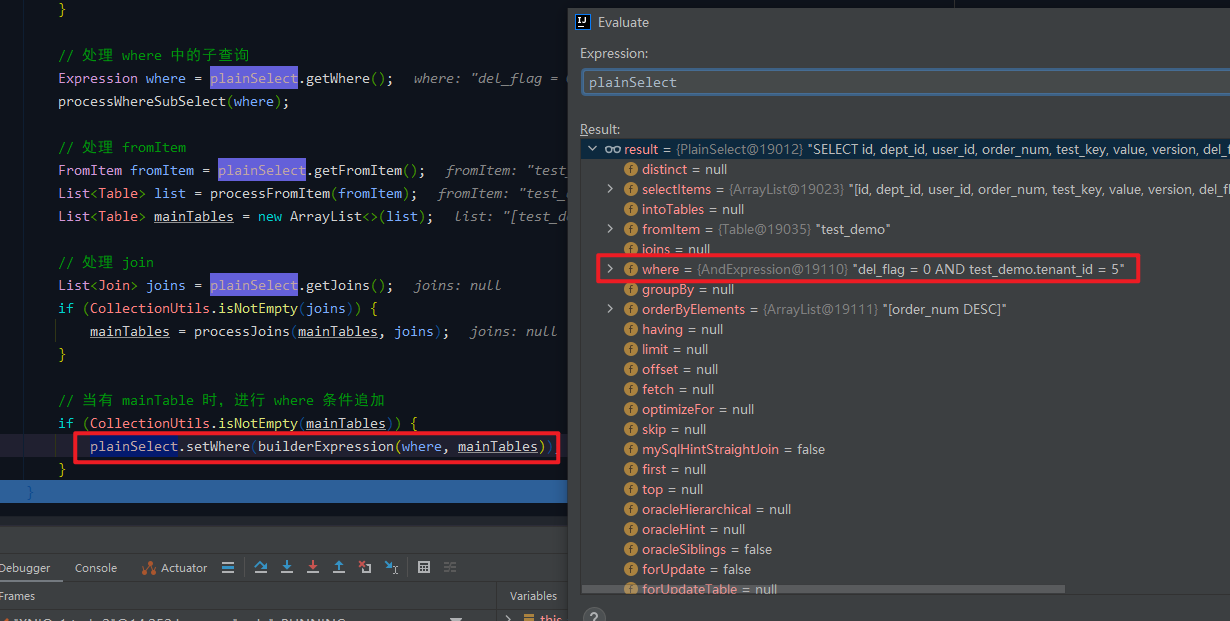Click 'processJoins' call in code

(x=242, y=331)
